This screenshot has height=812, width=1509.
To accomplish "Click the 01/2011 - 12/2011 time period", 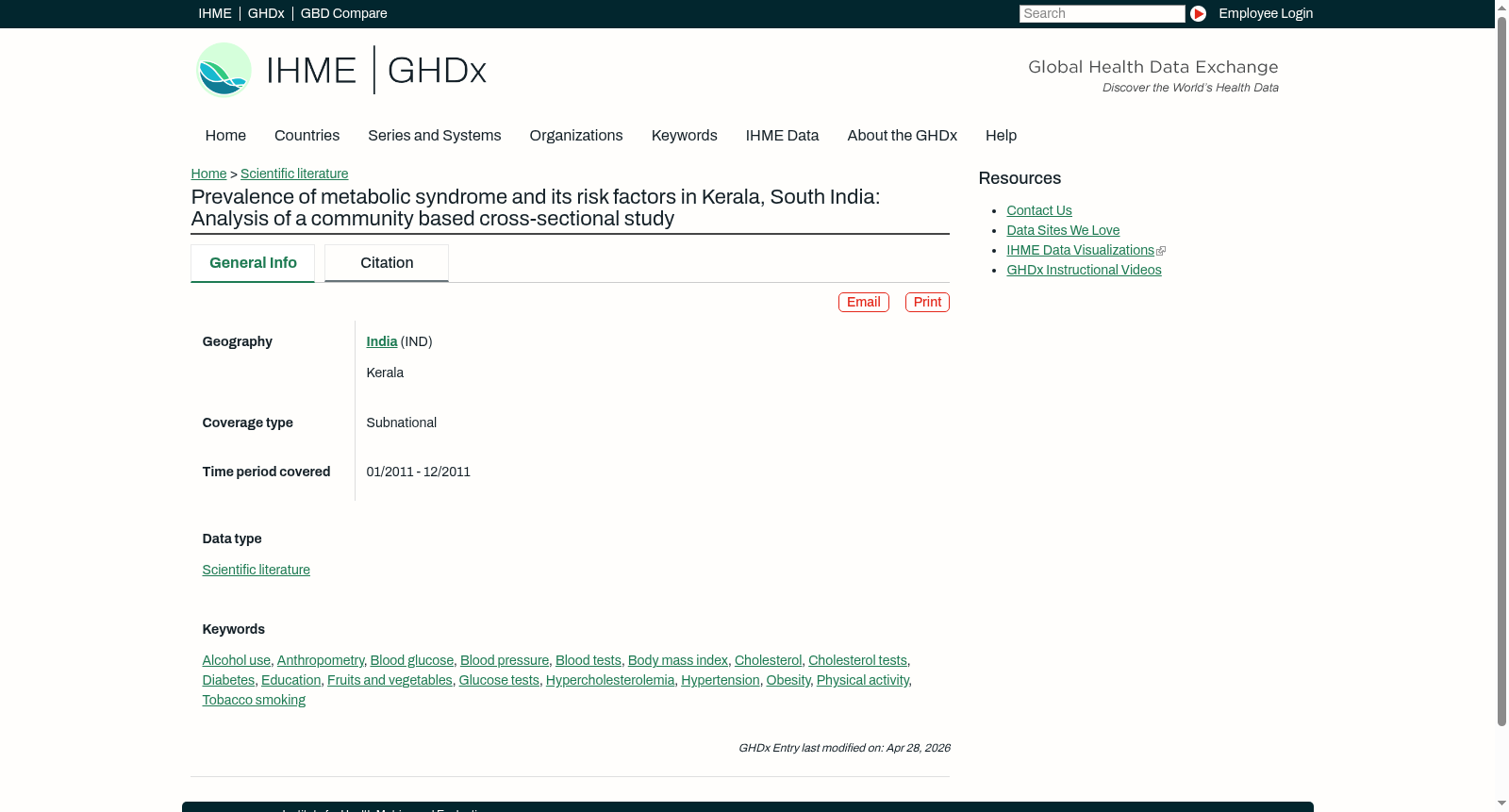I will point(419,472).
